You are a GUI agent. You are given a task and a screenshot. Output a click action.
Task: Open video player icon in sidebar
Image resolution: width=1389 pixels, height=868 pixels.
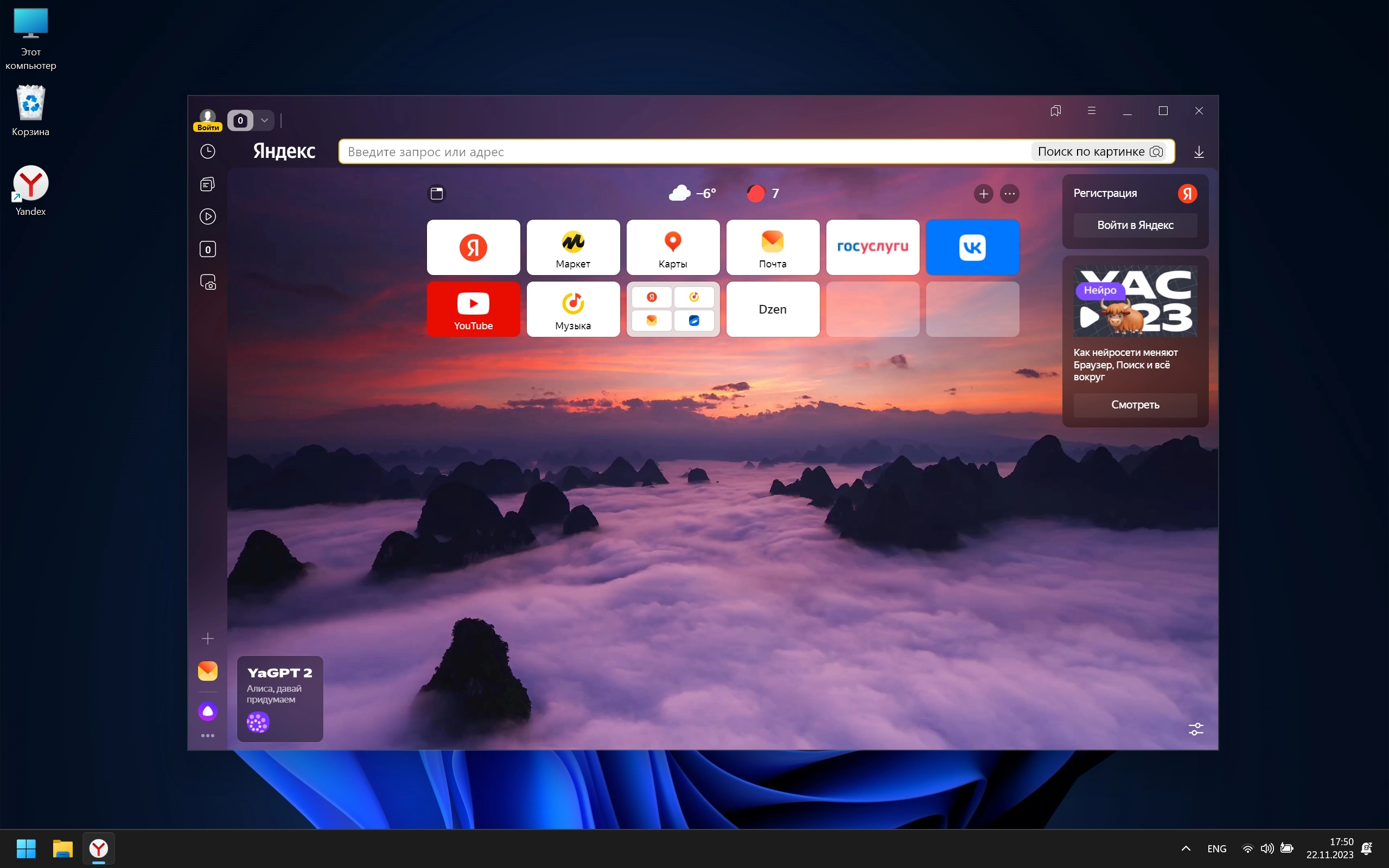point(208,216)
